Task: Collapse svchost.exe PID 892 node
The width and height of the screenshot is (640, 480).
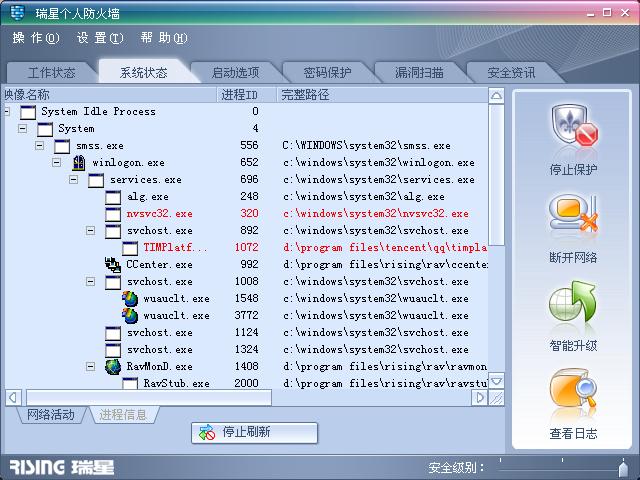Action: coord(91,231)
